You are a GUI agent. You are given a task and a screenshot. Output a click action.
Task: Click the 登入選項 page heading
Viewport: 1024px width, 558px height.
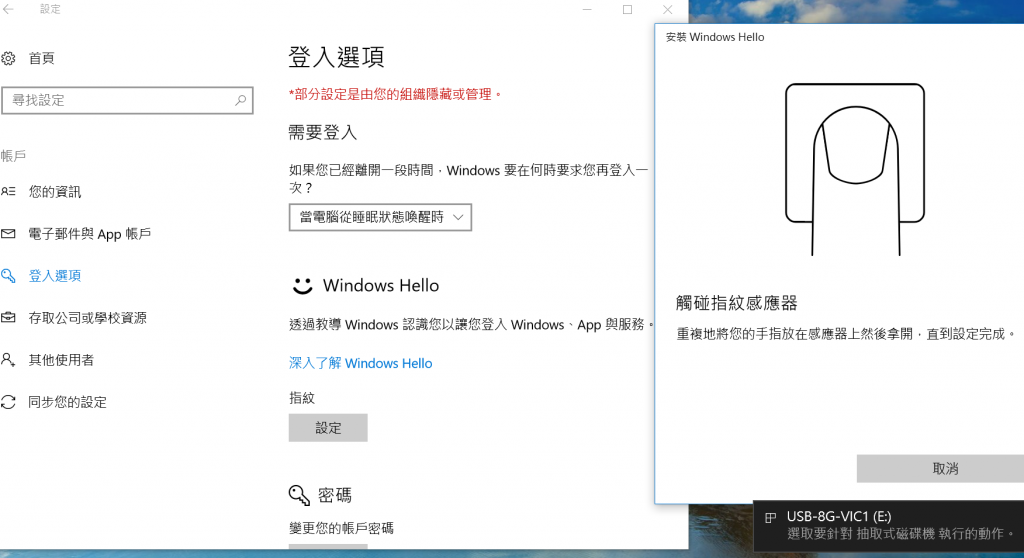pos(336,57)
